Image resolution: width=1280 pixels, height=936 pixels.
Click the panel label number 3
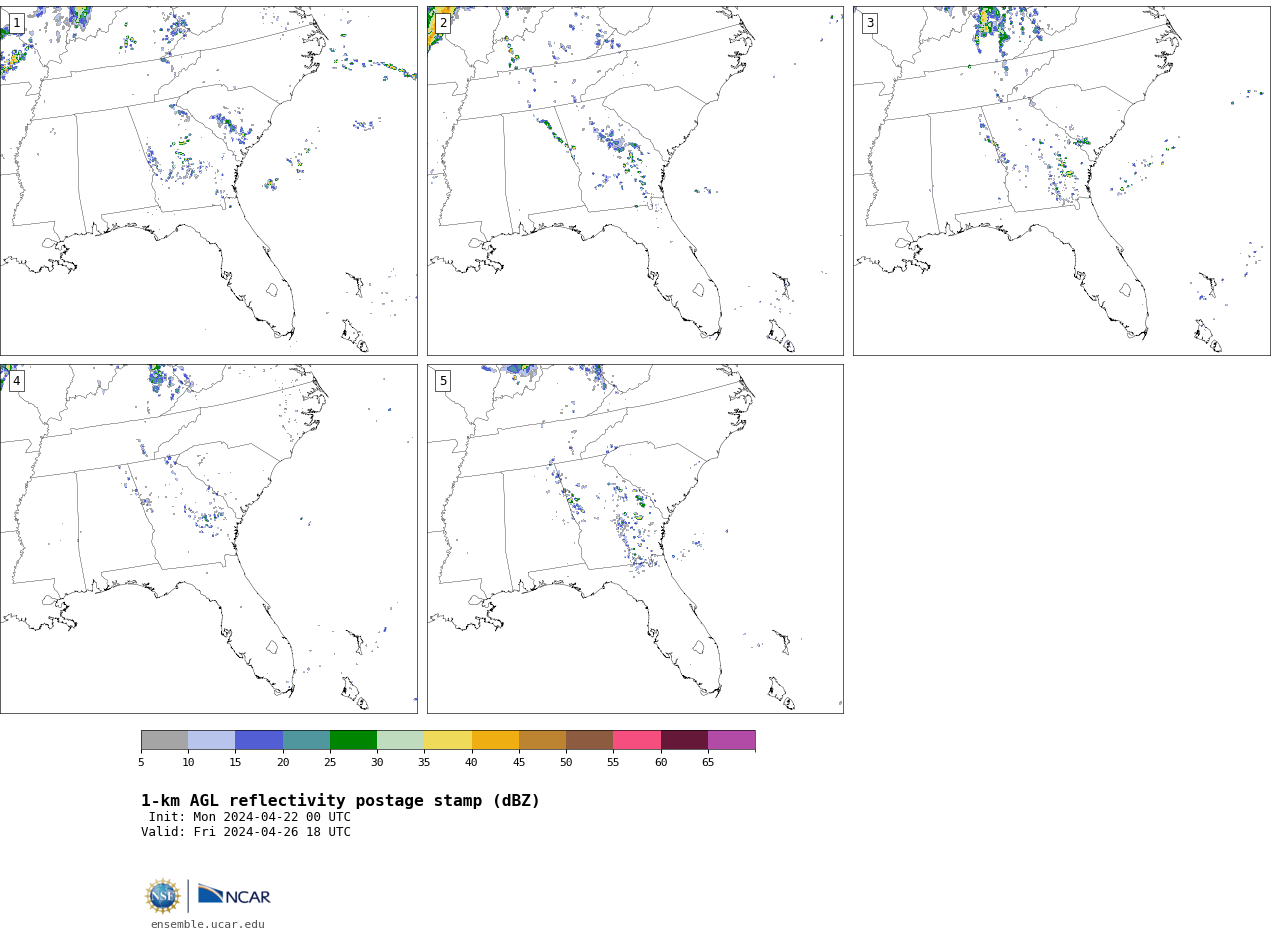pyautogui.click(x=870, y=23)
